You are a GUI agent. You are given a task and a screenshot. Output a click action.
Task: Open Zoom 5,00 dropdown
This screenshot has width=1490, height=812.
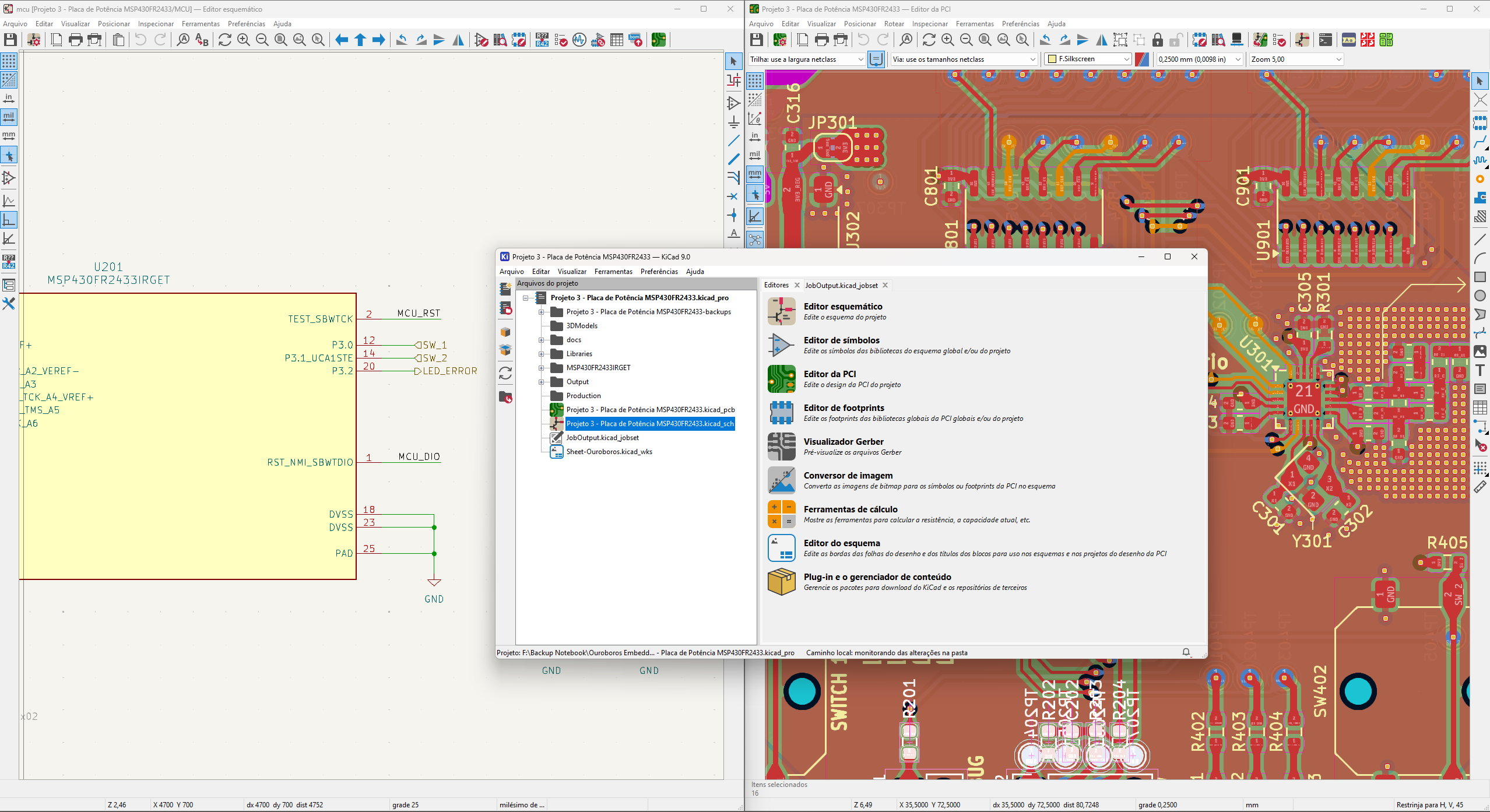tap(1296, 59)
